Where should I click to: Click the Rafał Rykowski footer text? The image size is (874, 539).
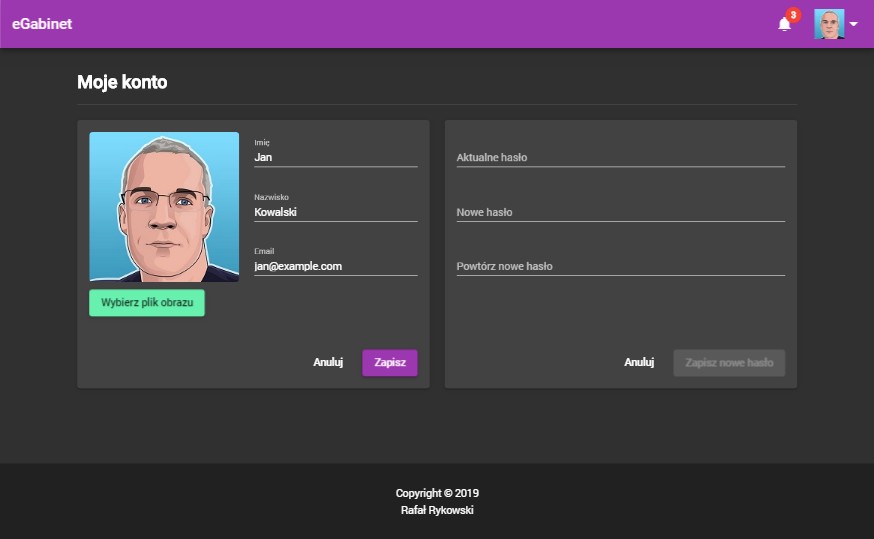point(437,510)
